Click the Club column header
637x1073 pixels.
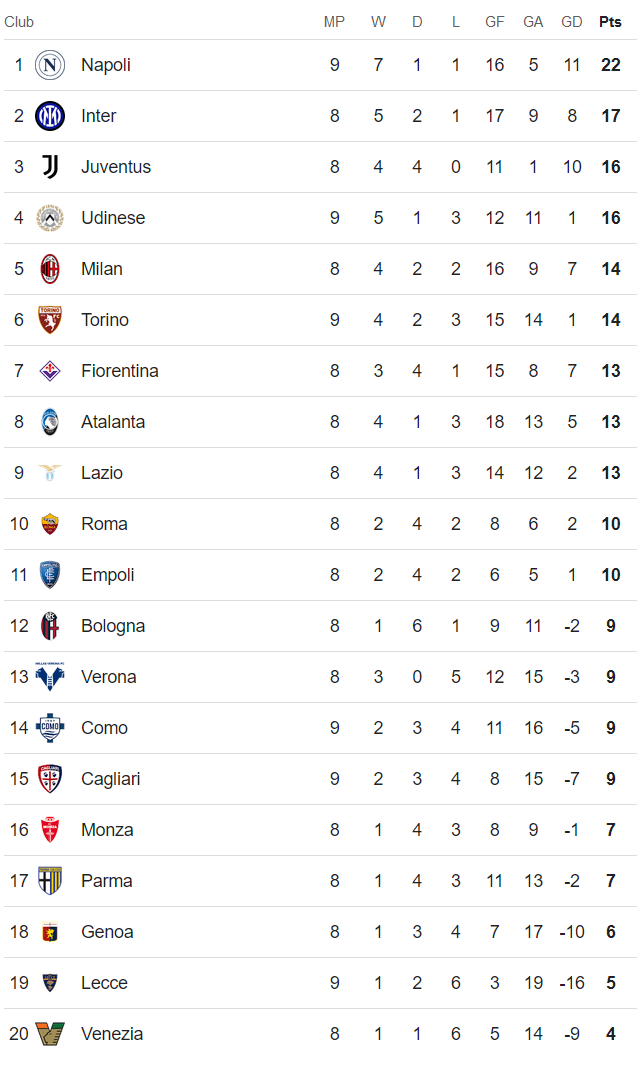pos(19,22)
